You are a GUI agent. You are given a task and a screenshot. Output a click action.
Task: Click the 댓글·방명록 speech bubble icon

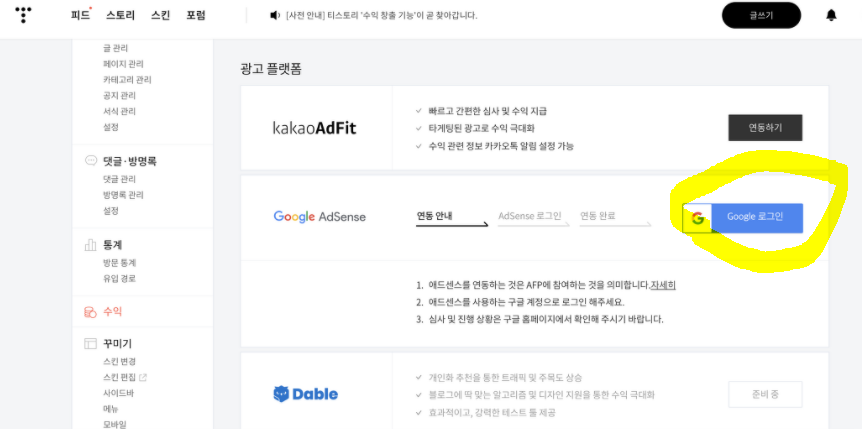[x=90, y=161]
